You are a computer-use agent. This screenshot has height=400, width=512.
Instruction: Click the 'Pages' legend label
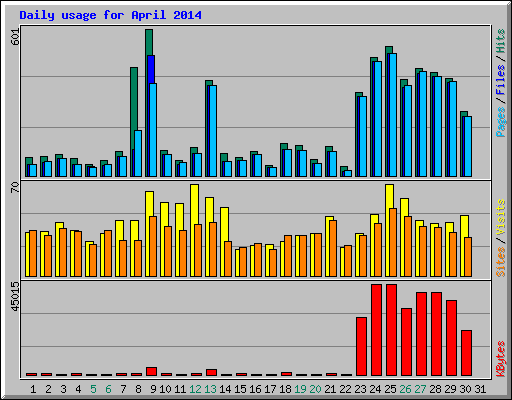pyautogui.click(x=501, y=122)
